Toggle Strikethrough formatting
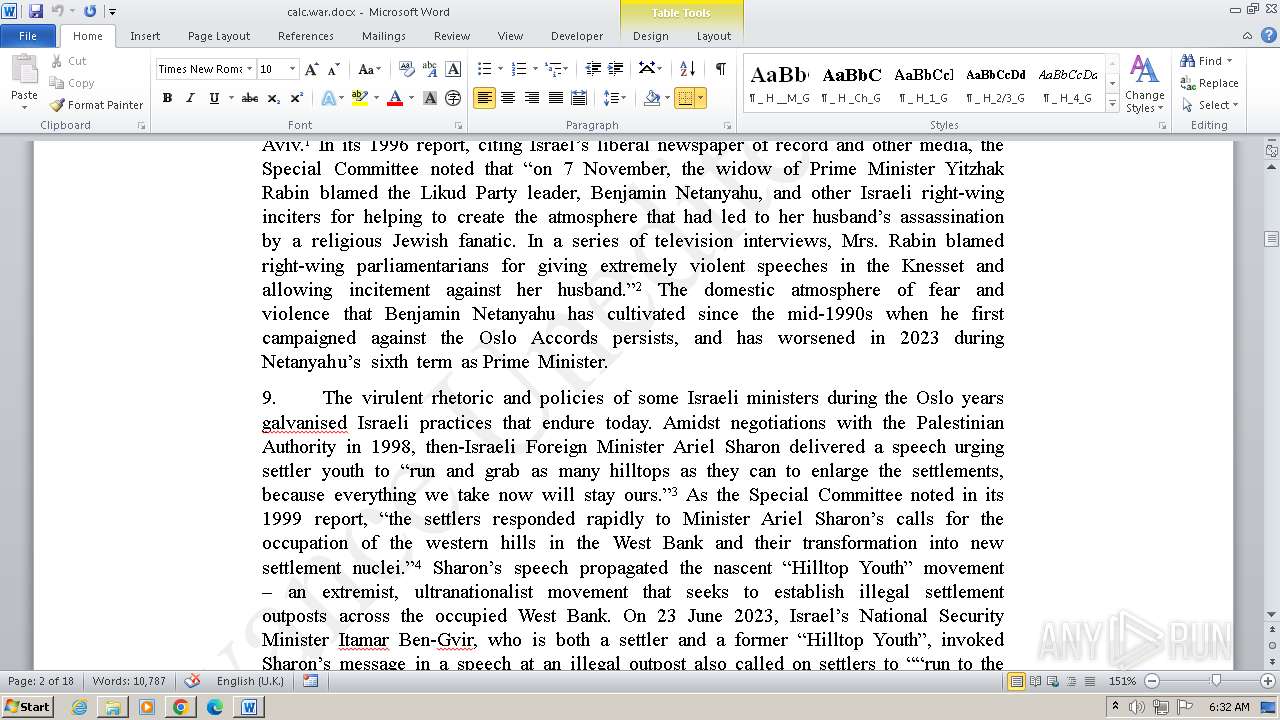Screen dimensions: 1280x720 250,98
